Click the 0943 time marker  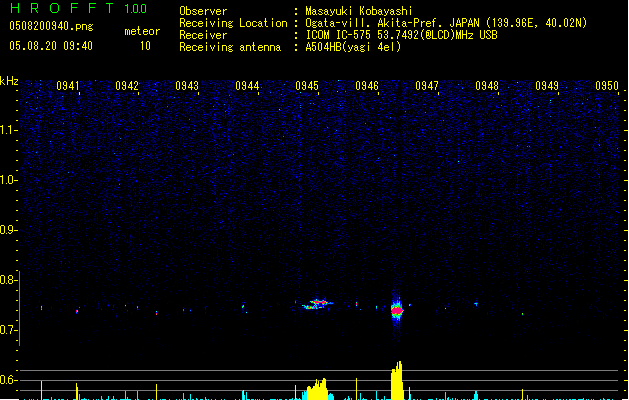tap(187, 86)
